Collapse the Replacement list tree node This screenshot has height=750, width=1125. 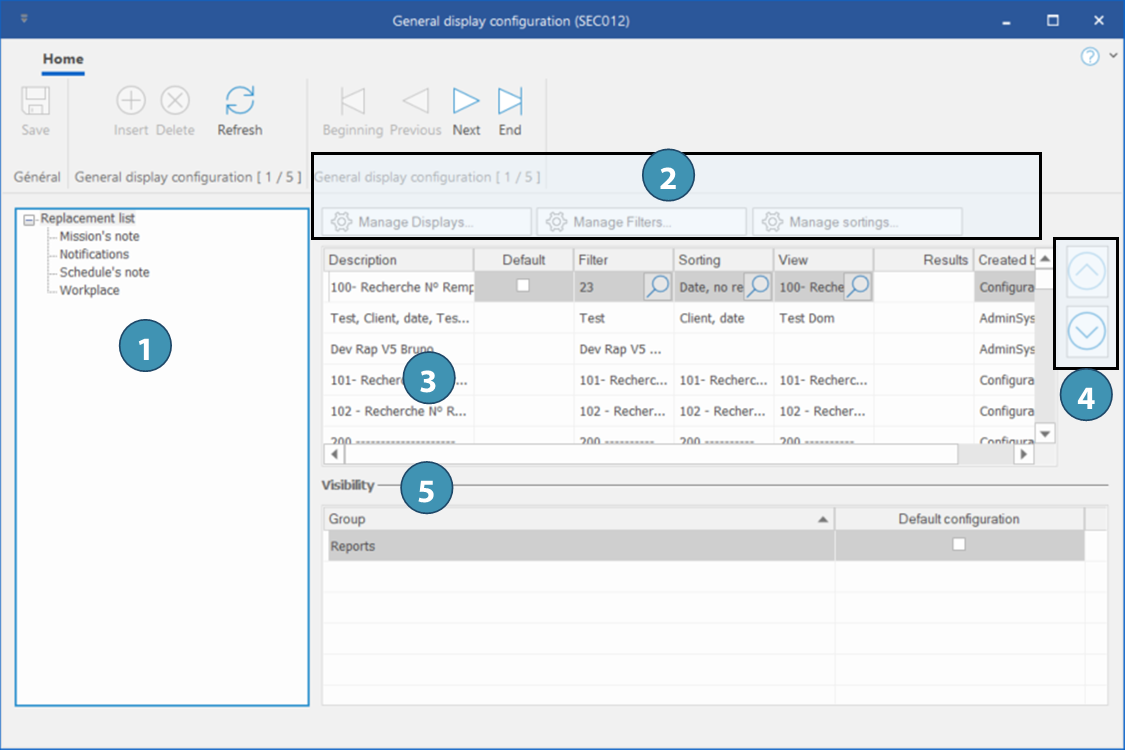pyautogui.click(x=29, y=219)
